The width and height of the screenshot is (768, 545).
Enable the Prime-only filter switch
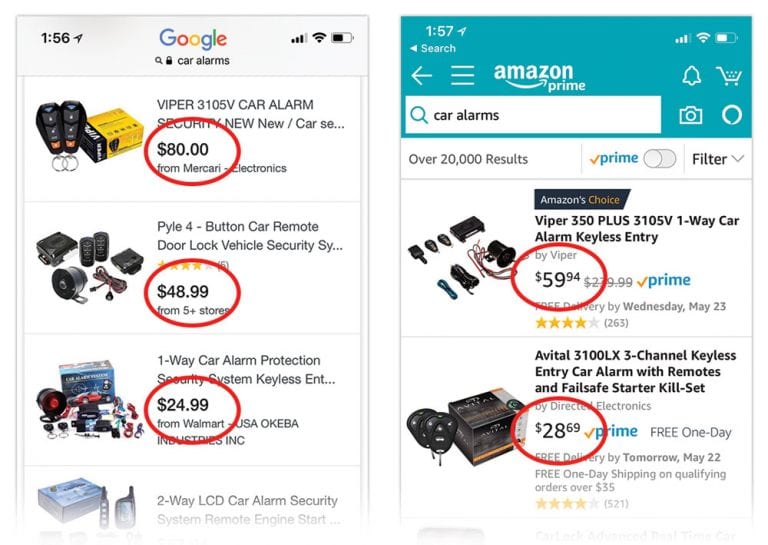pyautogui.click(x=659, y=159)
